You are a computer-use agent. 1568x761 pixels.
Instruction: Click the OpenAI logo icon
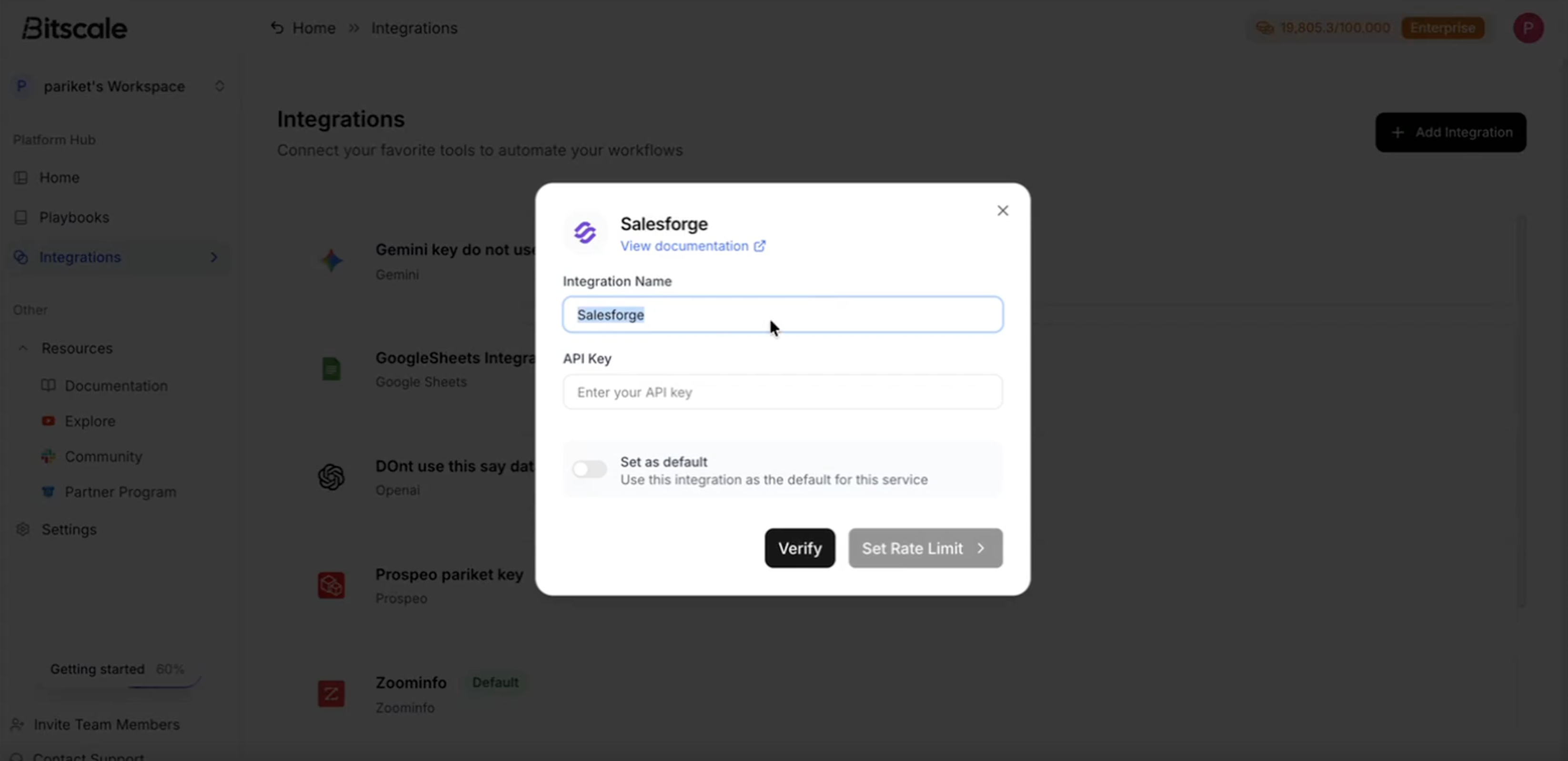point(331,477)
